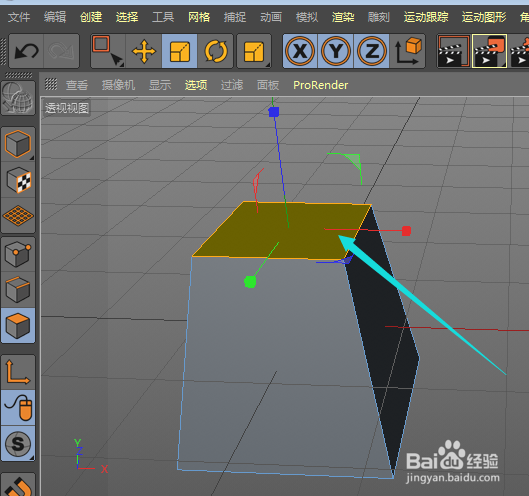Open the recent tools icon

254,51
